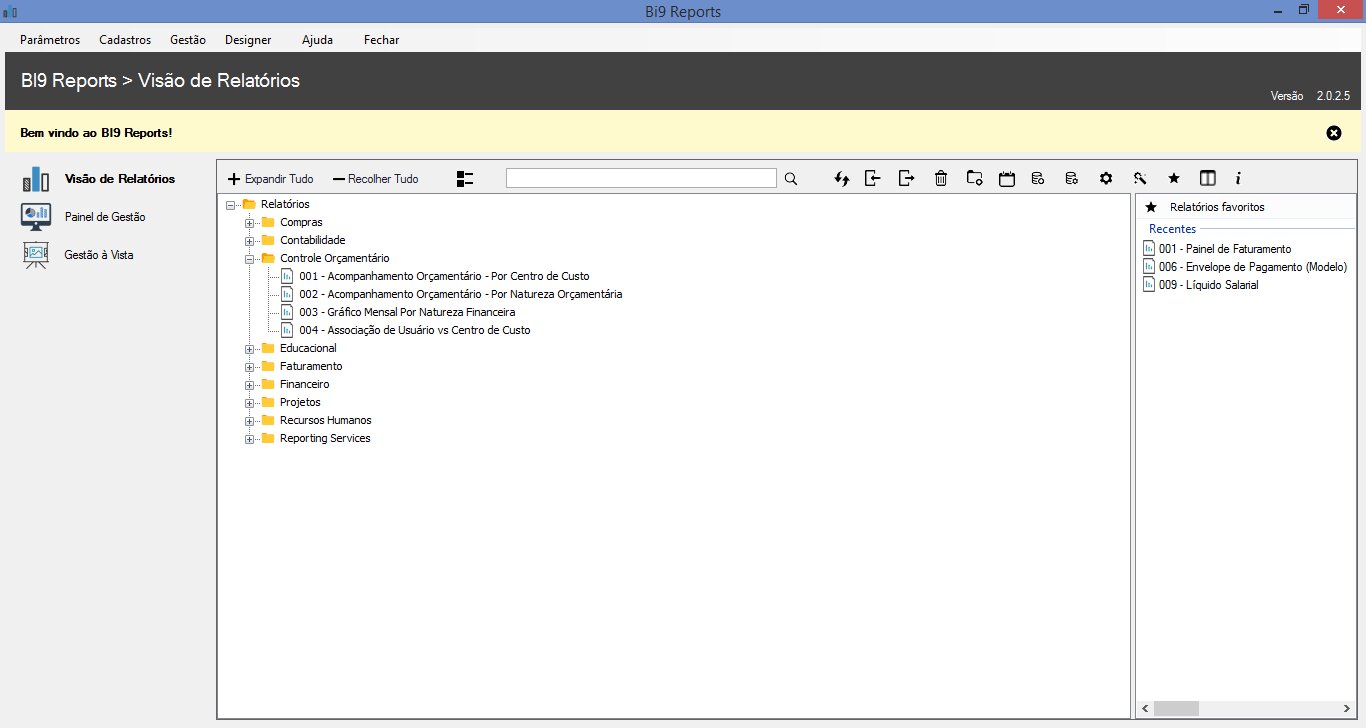1366x728 pixels.
Task: Click the star favorites toolbar icon
Action: [x=1174, y=179]
